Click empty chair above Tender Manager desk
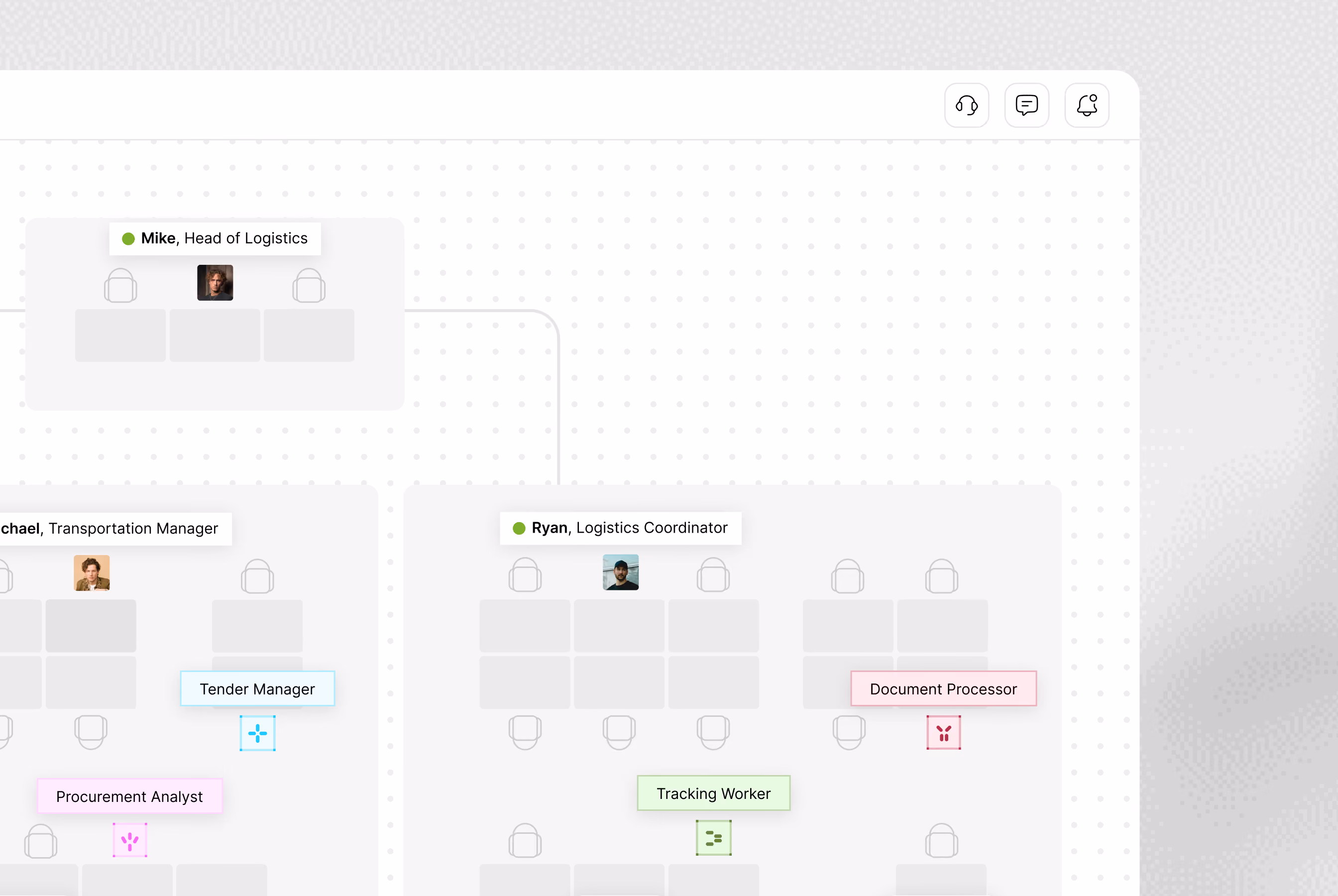The image size is (1338, 896). (257, 576)
